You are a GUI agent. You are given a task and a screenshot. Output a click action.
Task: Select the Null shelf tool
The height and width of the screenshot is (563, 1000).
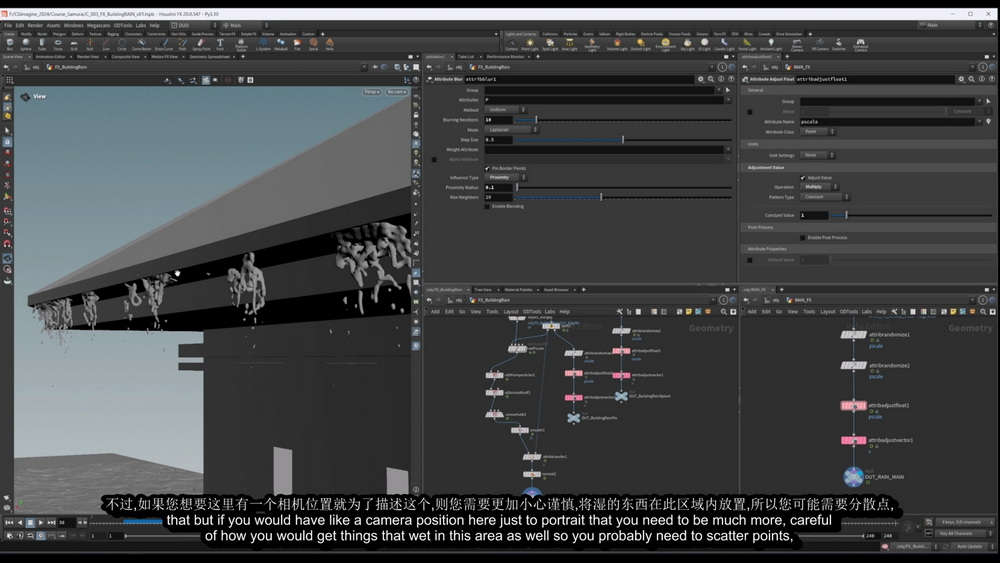[x=90, y=44]
